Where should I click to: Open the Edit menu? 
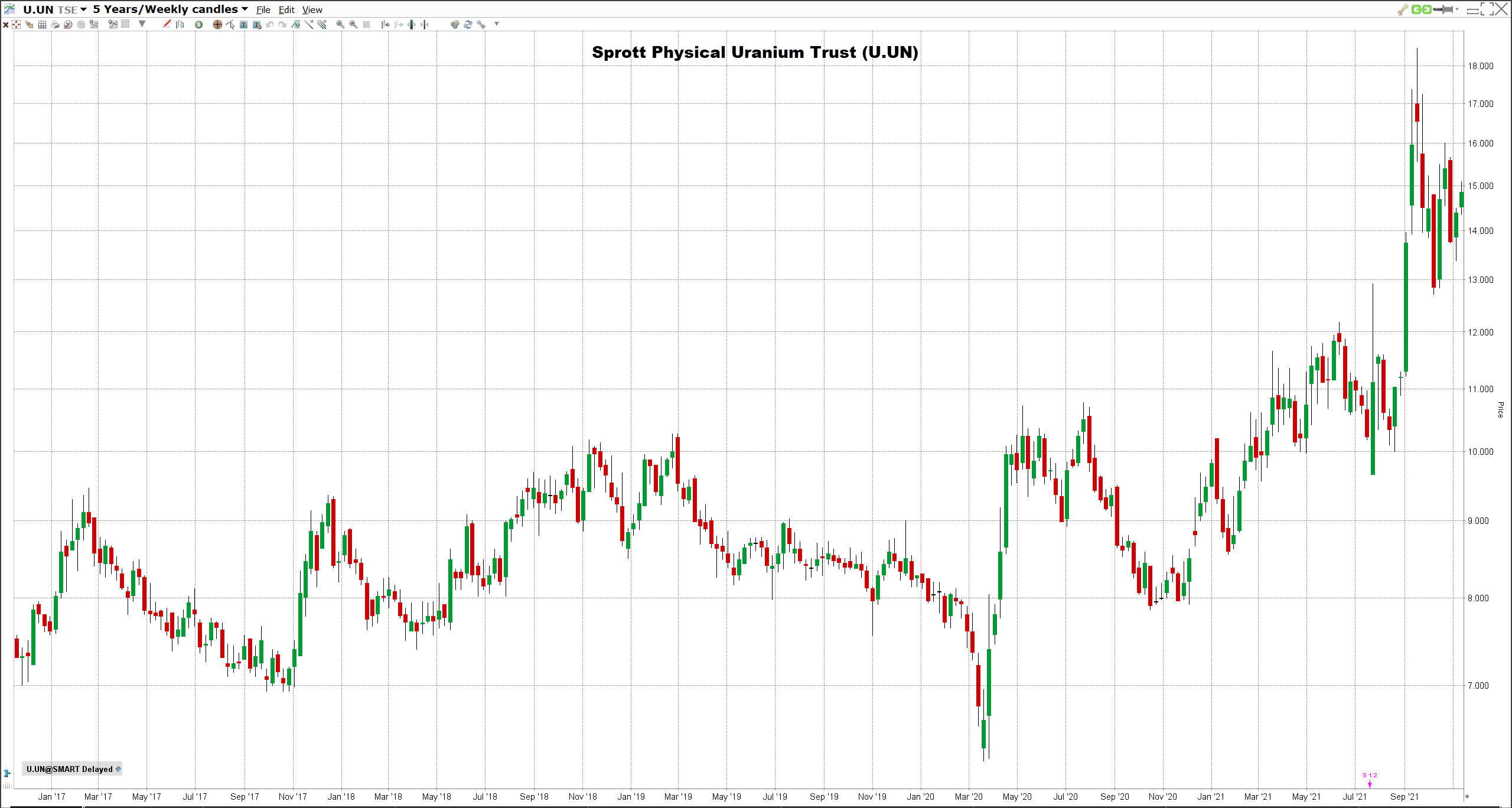pos(286,10)
